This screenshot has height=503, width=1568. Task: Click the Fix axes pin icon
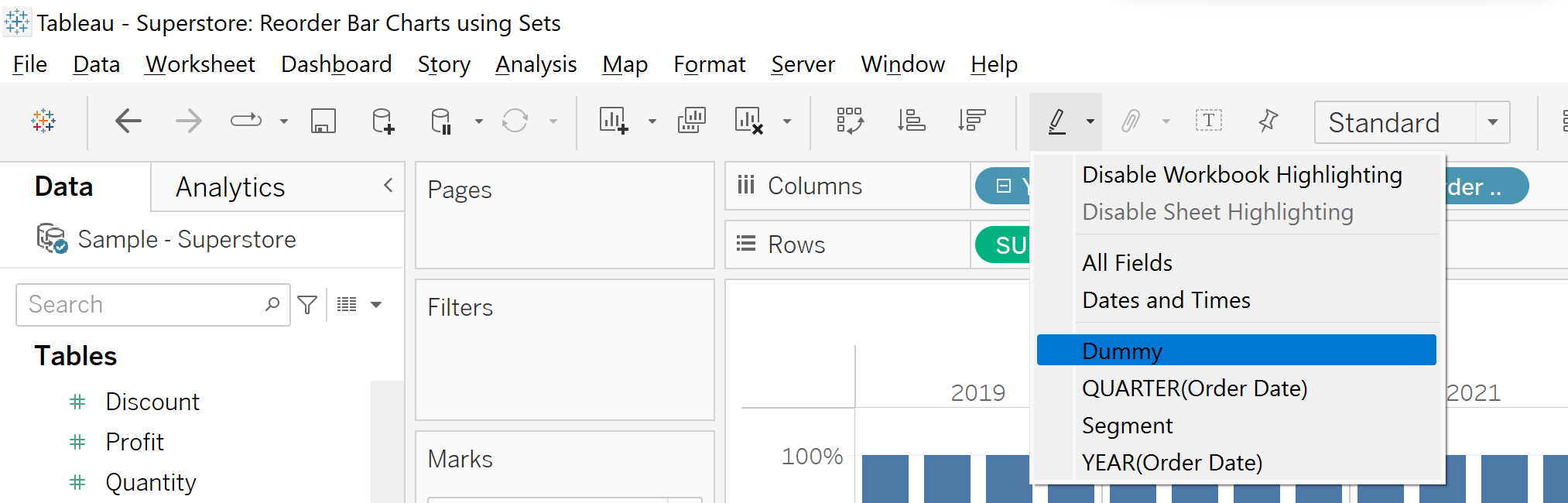[x=1268, y=121]
